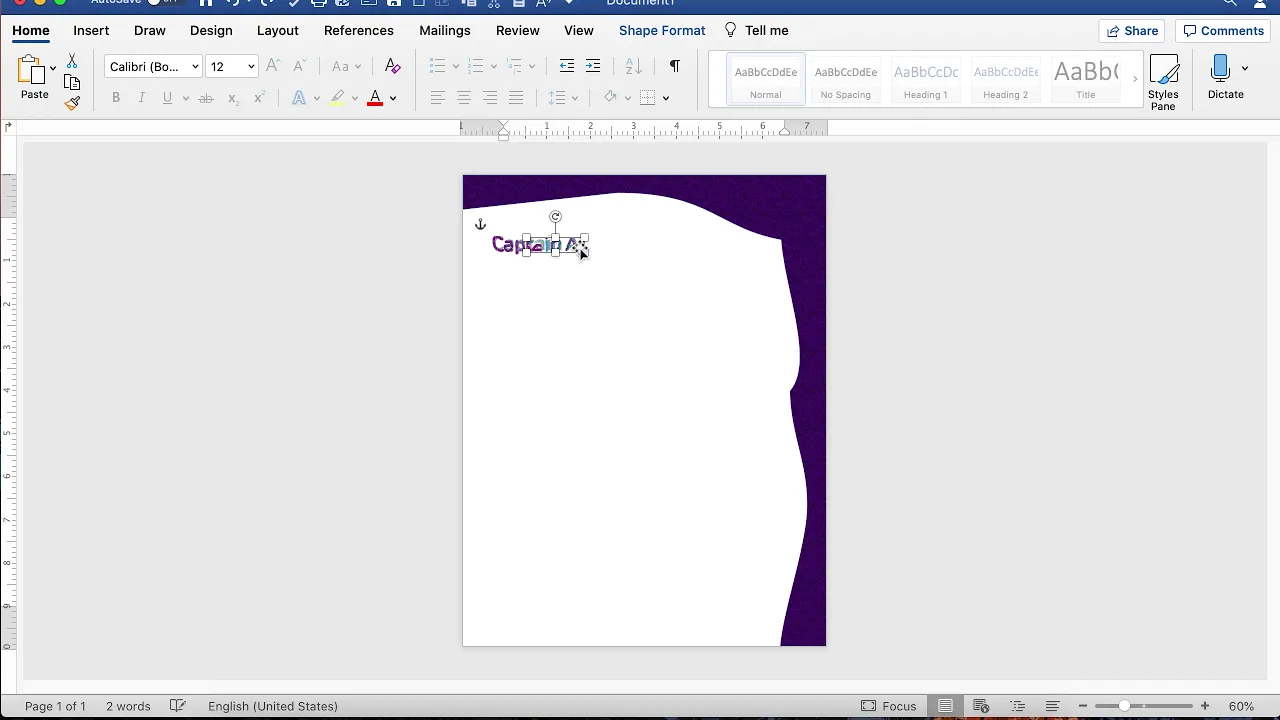Click Tell me search
The height and width of the screenshot is (720, 1280).
(757, 31)
